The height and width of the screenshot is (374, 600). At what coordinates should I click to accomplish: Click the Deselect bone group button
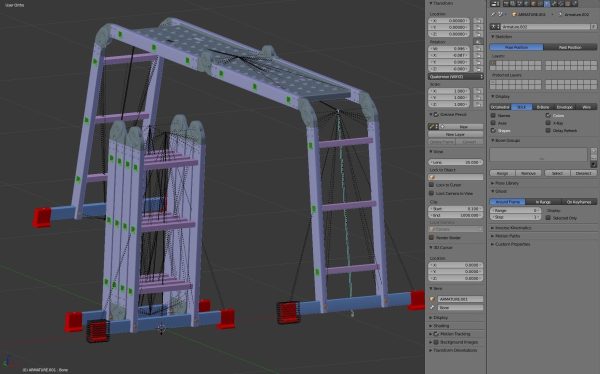coord(584,173)
